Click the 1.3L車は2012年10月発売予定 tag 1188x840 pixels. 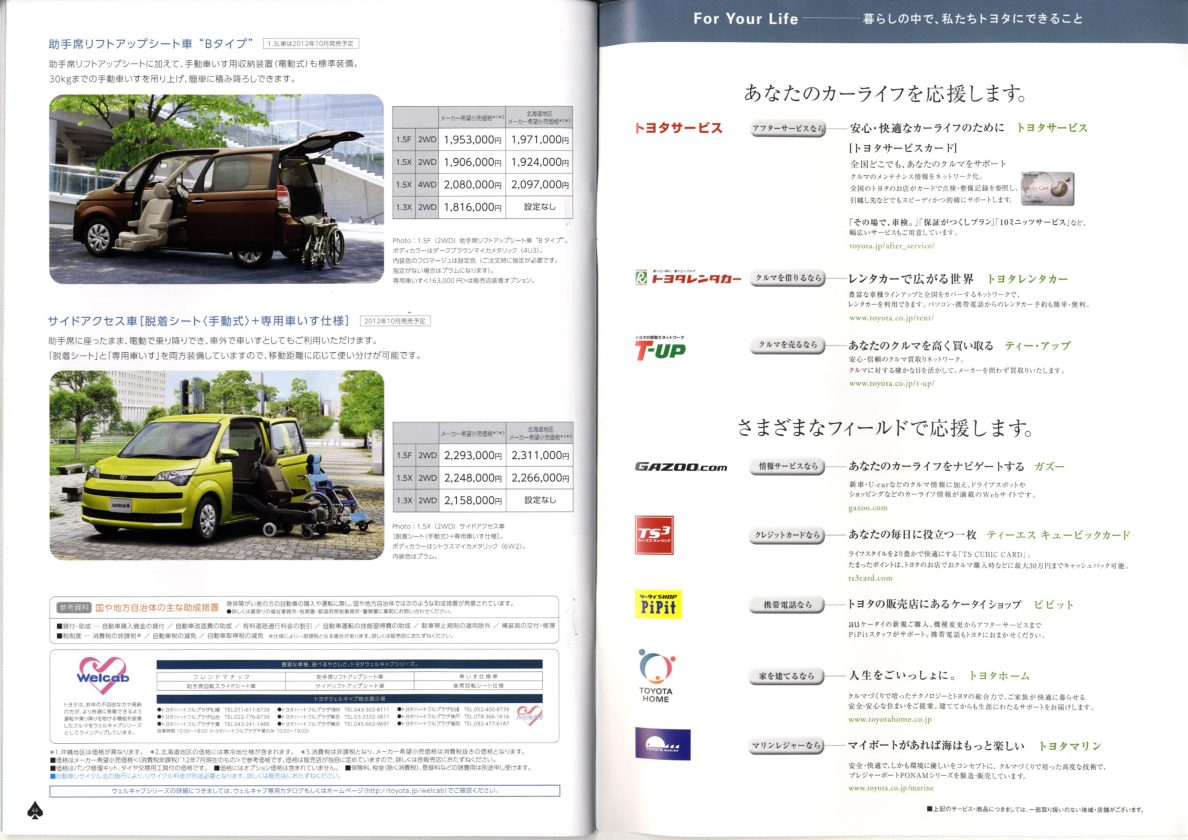click(x=311, y=44)
